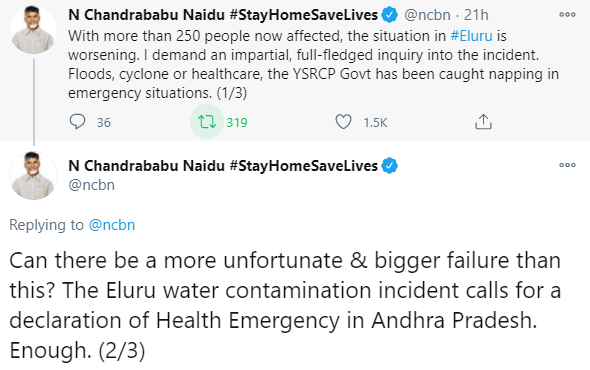Click the author name on the first tweet
Viewport: 590px width, 370px height.
[223, 15]
